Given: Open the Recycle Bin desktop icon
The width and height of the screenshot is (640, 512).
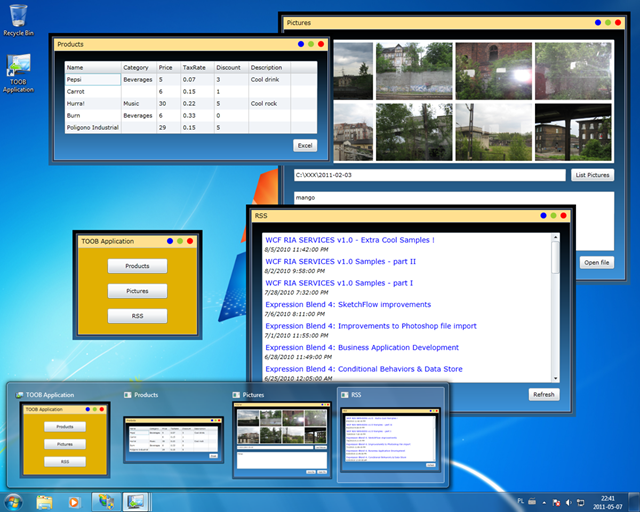Looking at the screenshot, I should (18, 20).
